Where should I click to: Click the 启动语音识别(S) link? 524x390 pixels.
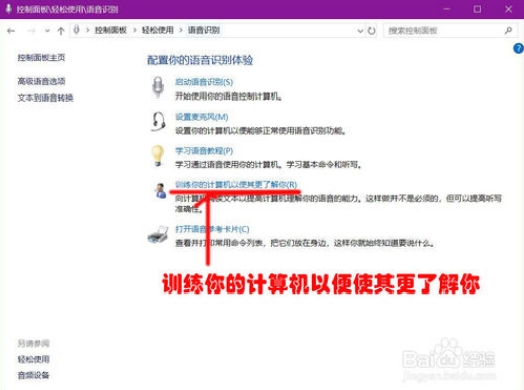(204, 82)
